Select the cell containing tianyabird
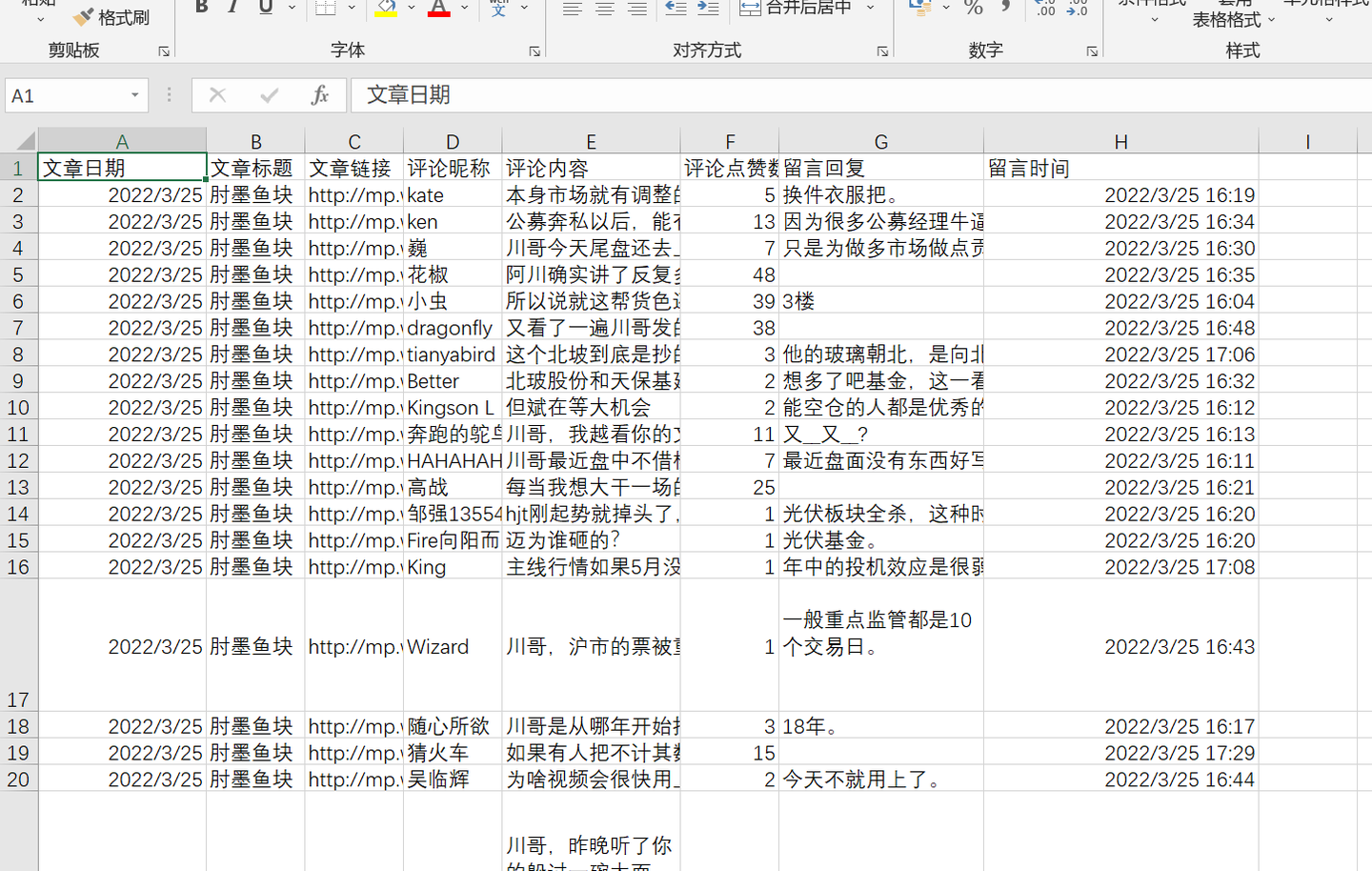 453,354
